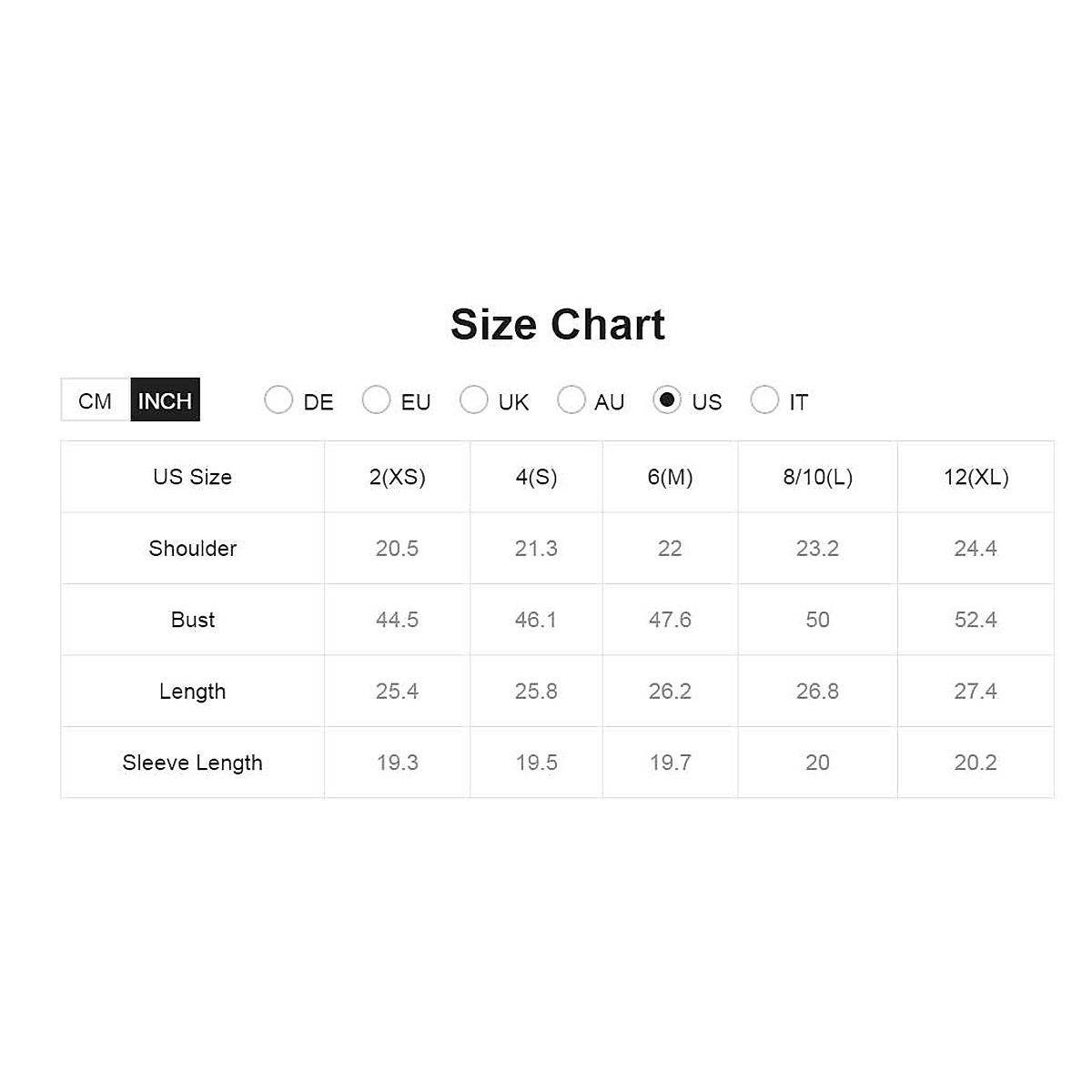Click the 4(S) size column header

click(x=536, y=477)
